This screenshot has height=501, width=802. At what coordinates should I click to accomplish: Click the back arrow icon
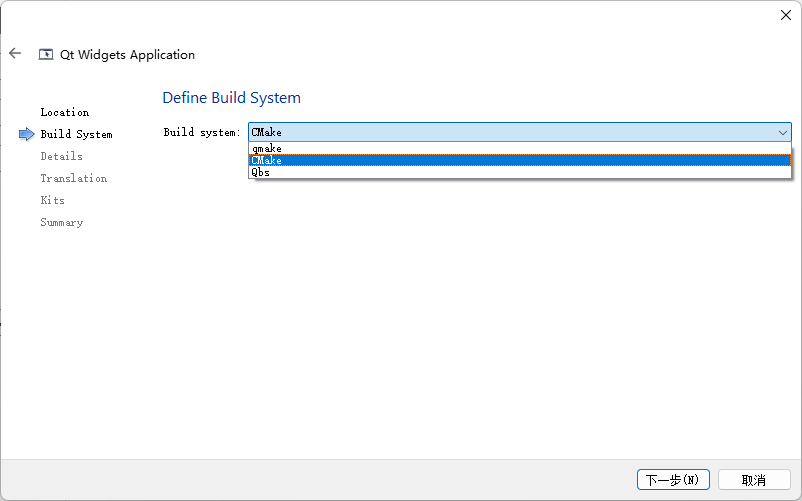coord(15,54)
